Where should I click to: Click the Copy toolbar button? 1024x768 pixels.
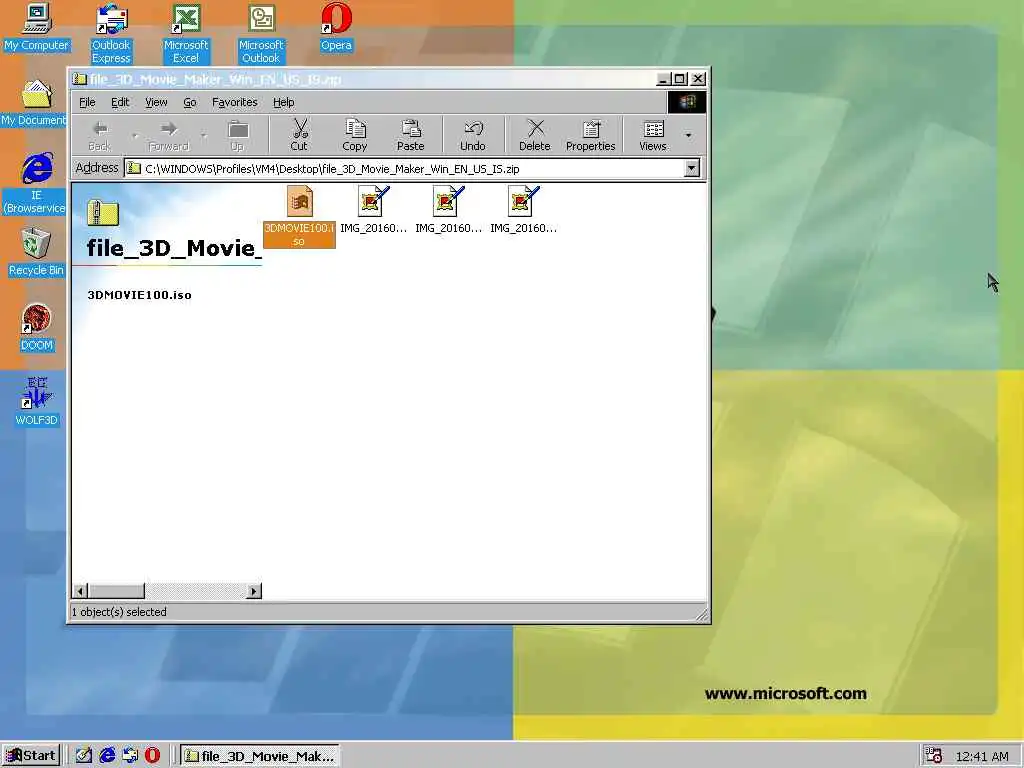tap(355, 135)
